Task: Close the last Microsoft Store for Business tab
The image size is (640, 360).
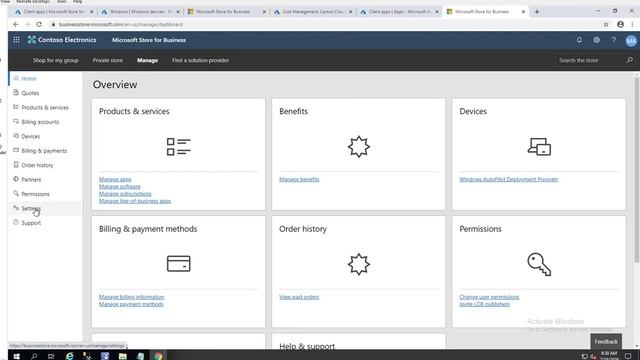Action: (x=523, y=12)
